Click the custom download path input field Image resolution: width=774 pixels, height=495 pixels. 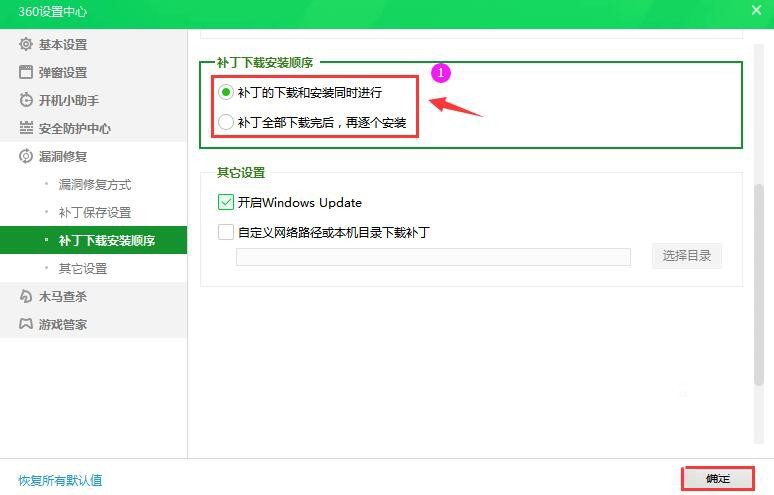pyautogui.click(x=433, y=257)
